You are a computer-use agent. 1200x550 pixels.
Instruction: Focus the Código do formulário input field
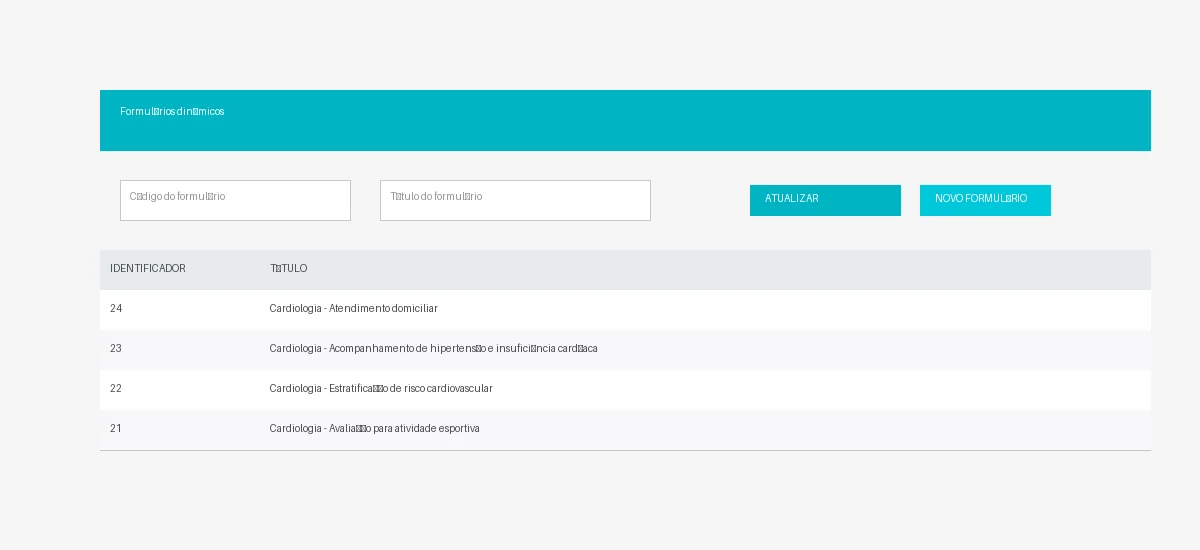point(235,200)
